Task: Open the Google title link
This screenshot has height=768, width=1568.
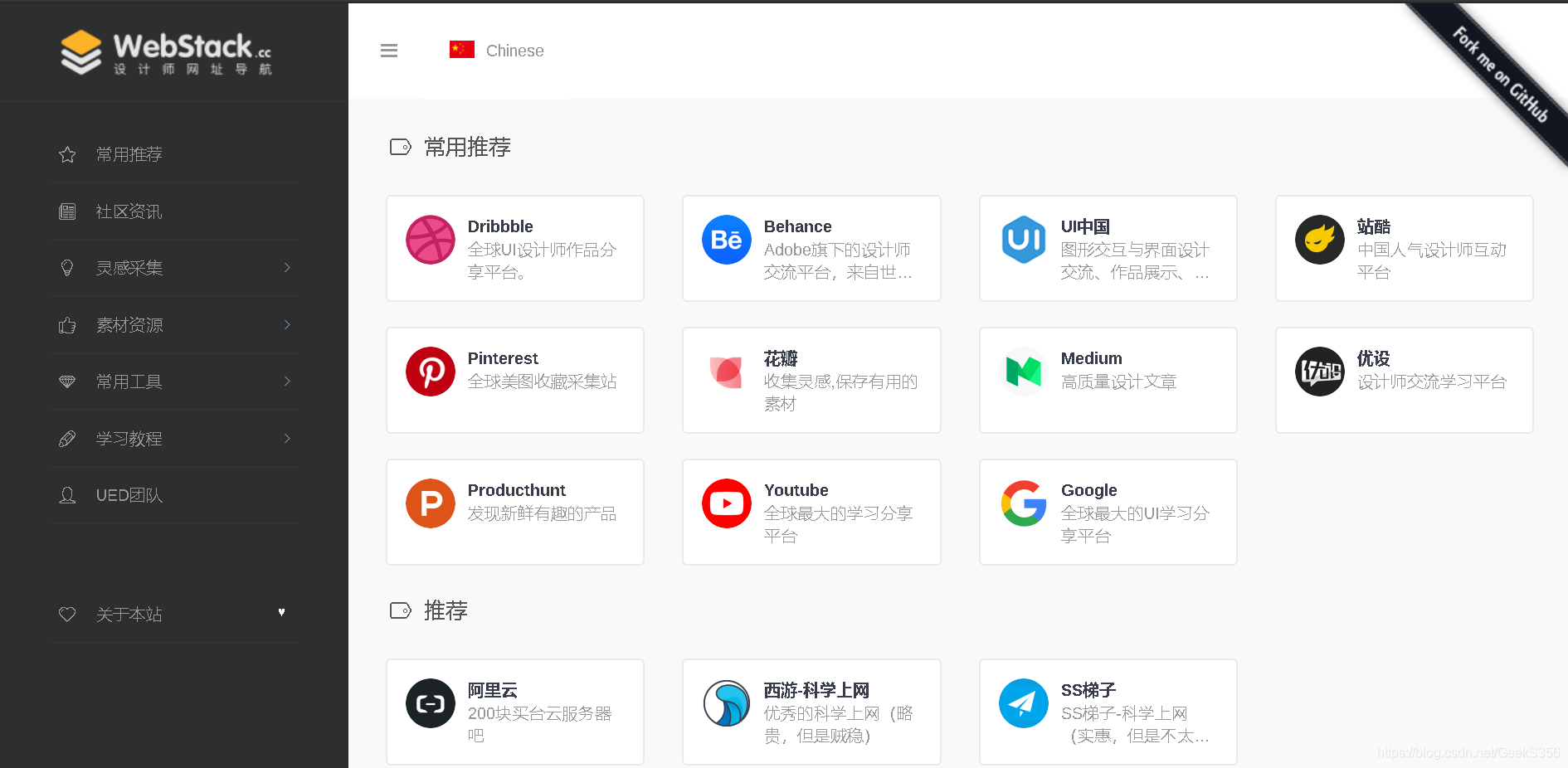Action: (1088, 490)
